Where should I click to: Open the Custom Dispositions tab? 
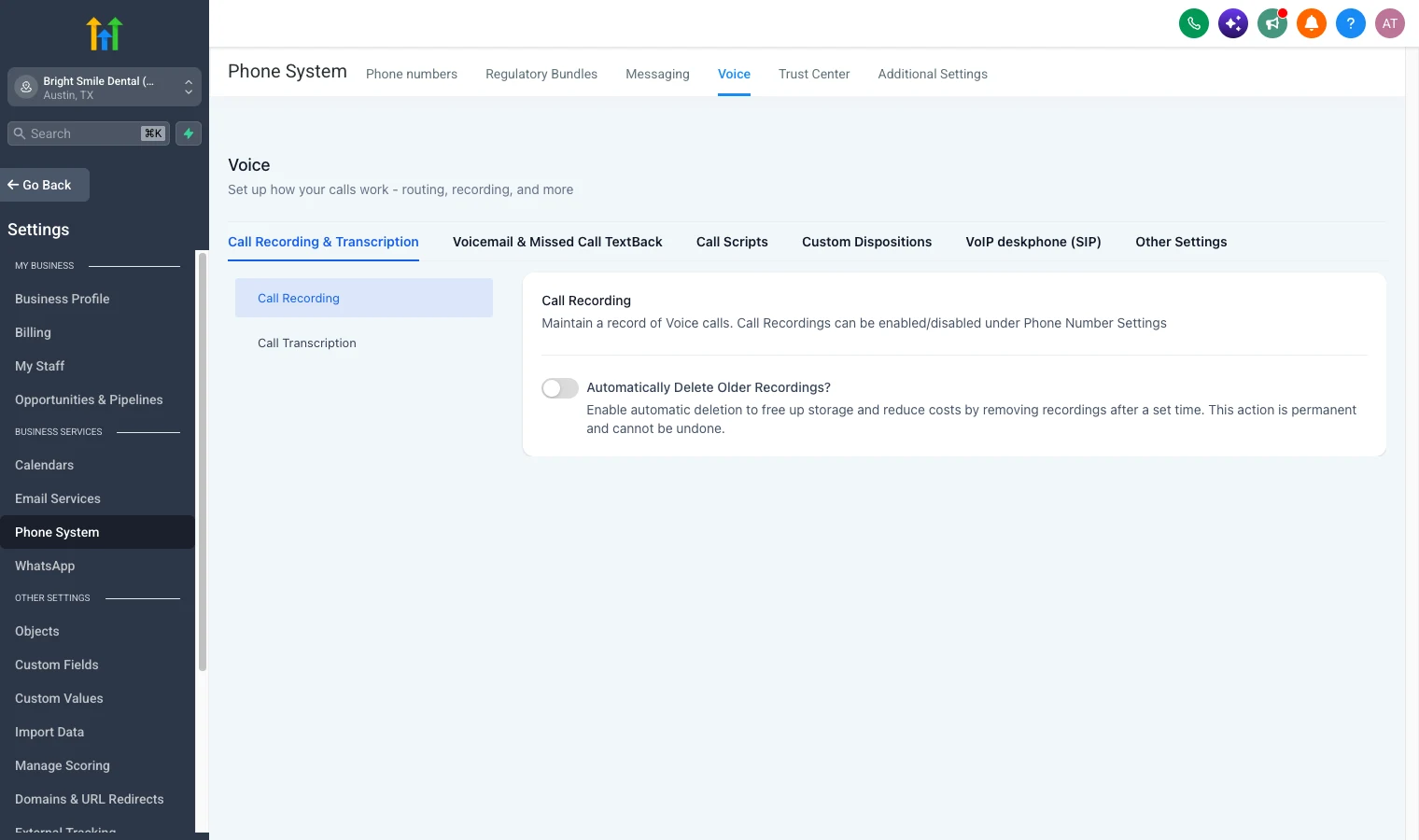[866, 242]
